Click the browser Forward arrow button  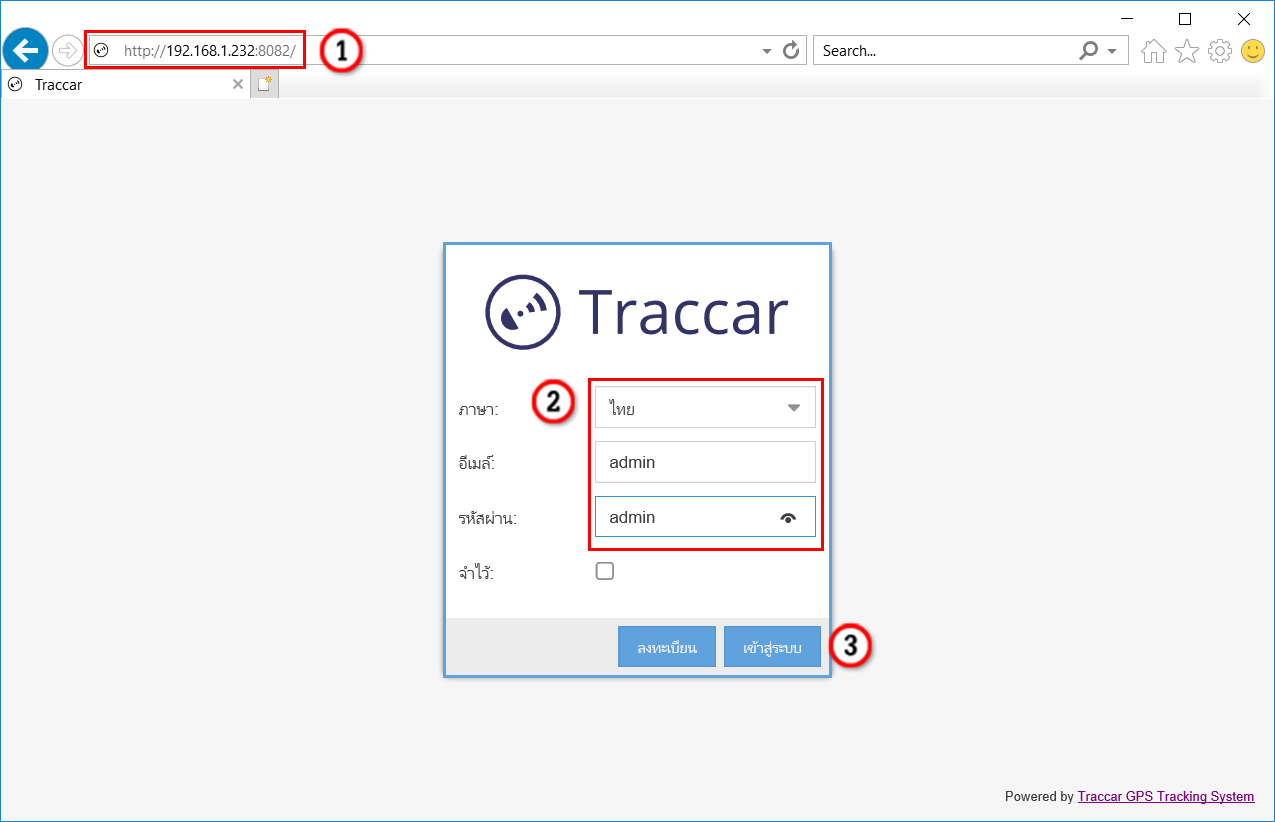pos(67,50)
